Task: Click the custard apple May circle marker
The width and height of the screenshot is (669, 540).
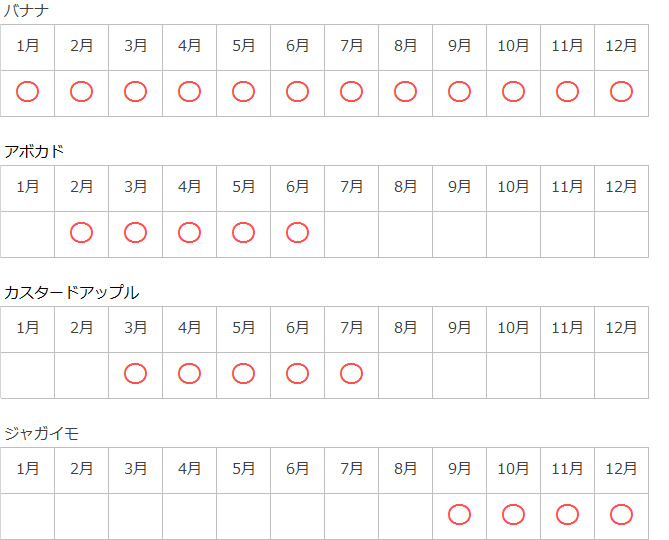Action: 243,374
